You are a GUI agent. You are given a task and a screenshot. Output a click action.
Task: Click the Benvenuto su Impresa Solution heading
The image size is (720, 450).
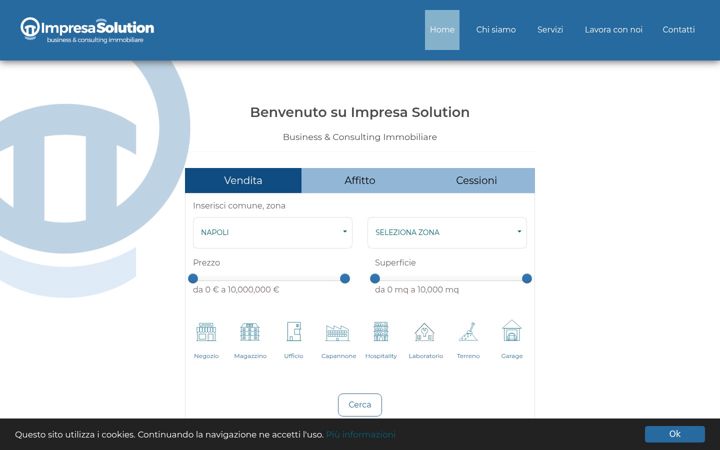(x=360, y=112)
